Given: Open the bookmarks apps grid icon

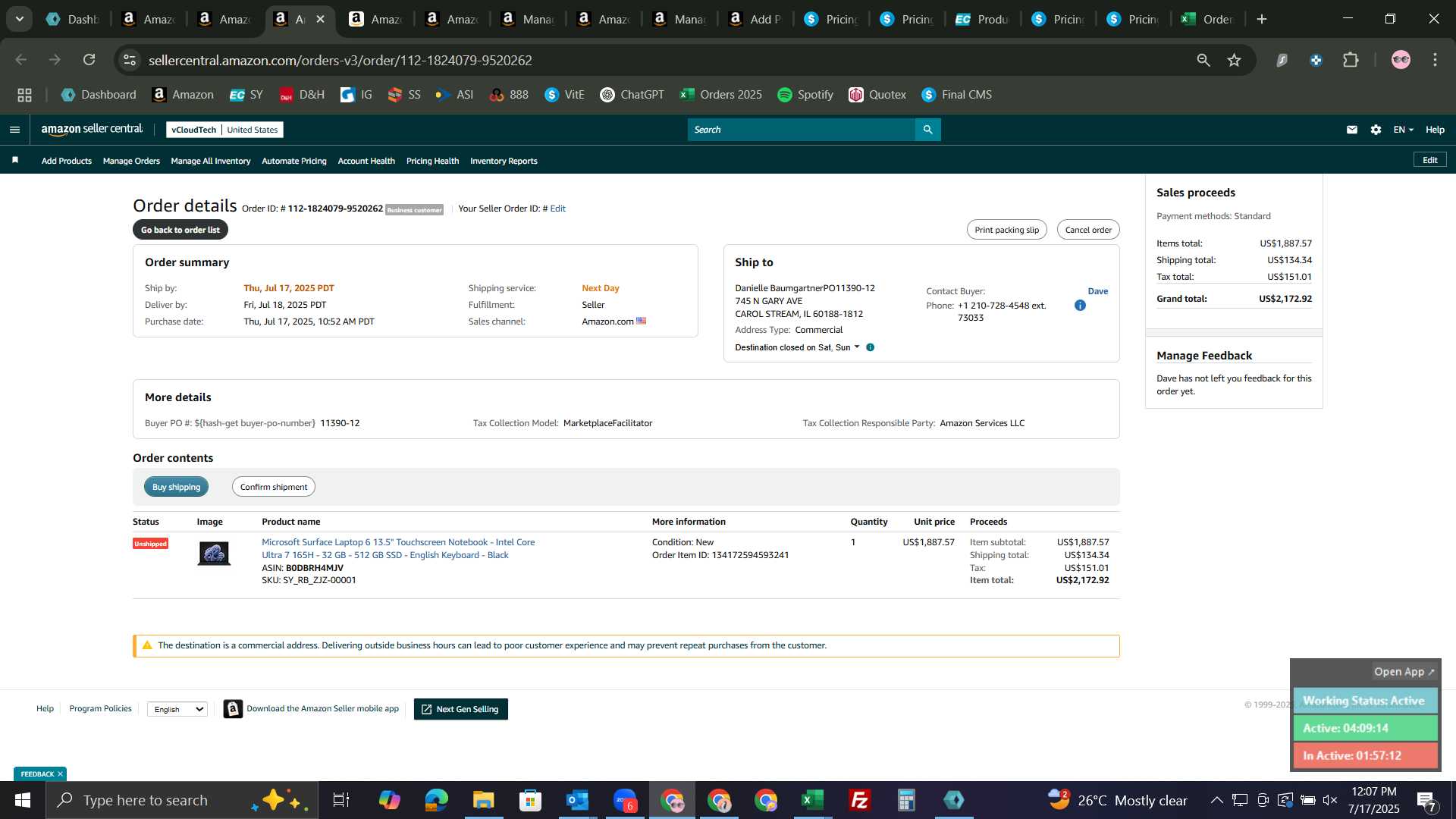Looking at the screenshot, I should coord(24,95).
